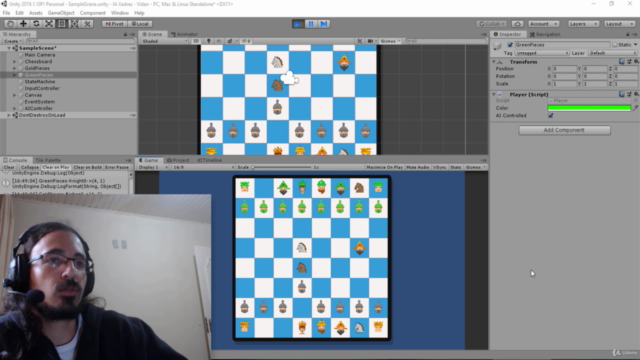The image size is (640, 360).
Task: Open the Shaded draw mode dropdown
Action: tap(164, 41)
